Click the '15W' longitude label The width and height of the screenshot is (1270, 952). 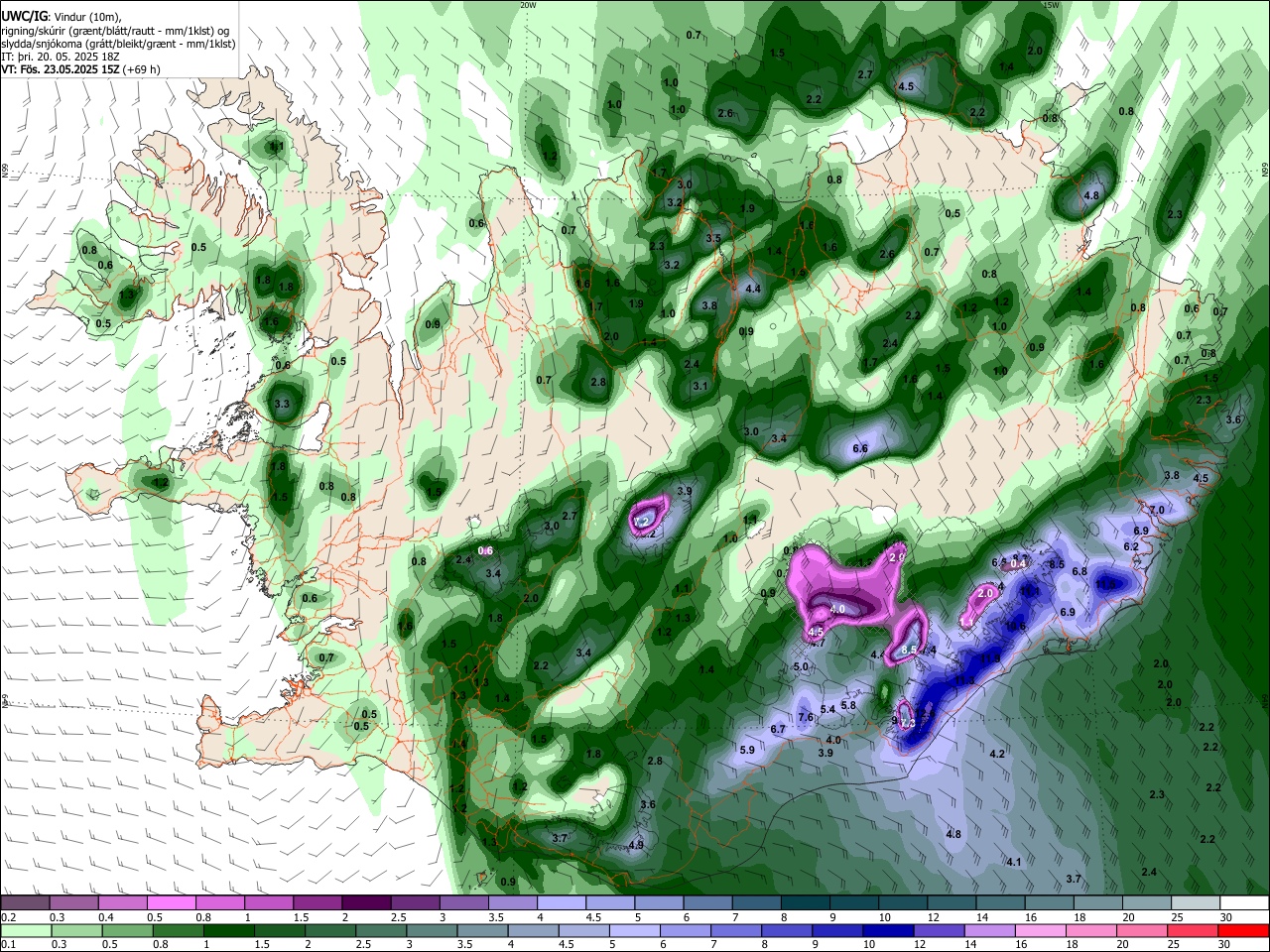[1051, 5]
